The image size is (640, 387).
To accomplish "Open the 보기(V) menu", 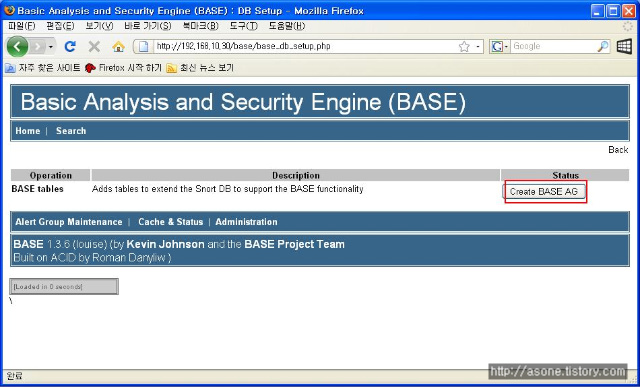I will coord(99,26).
